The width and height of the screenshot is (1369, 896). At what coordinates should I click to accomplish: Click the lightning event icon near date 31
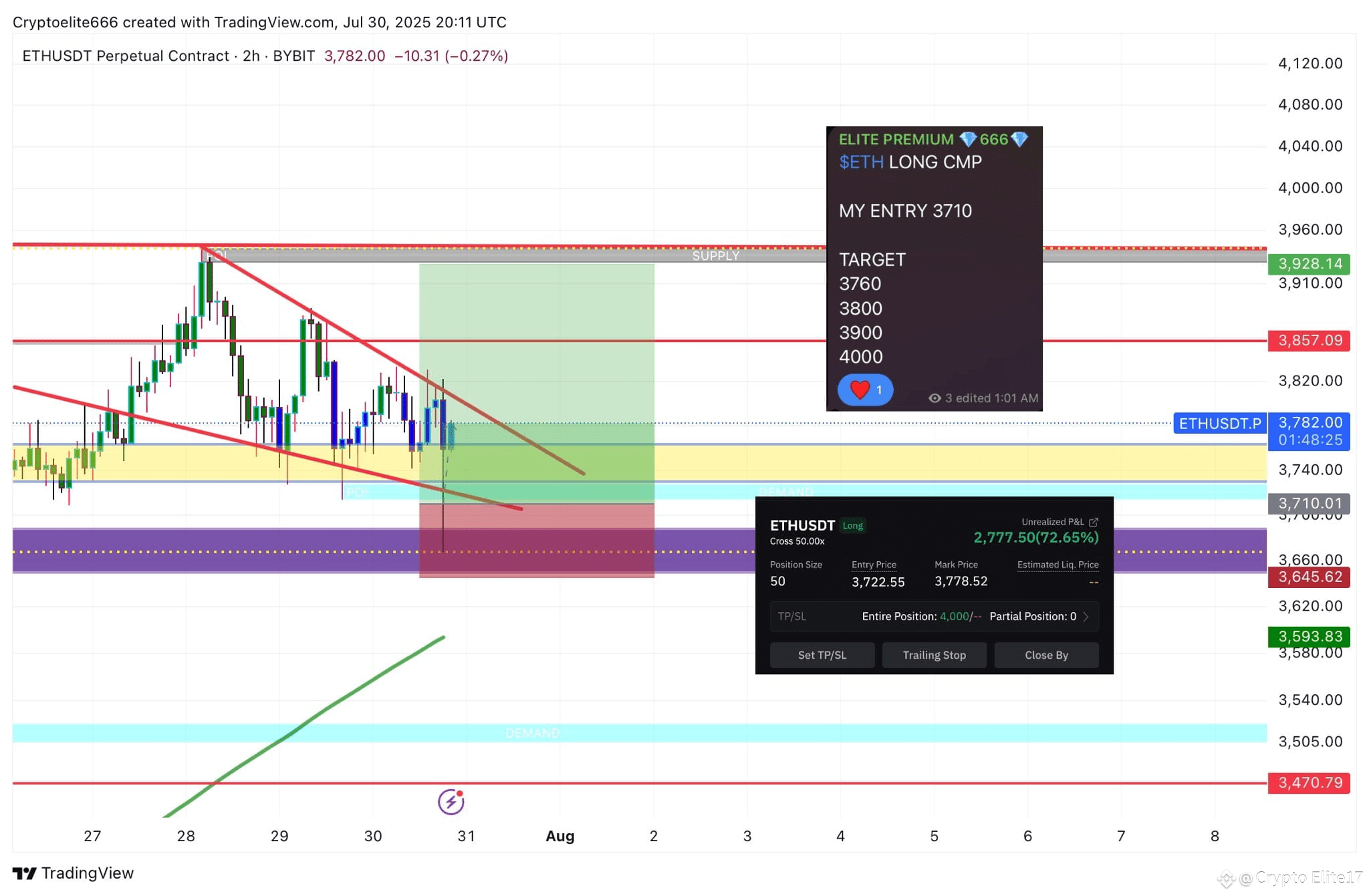(451, 801)
